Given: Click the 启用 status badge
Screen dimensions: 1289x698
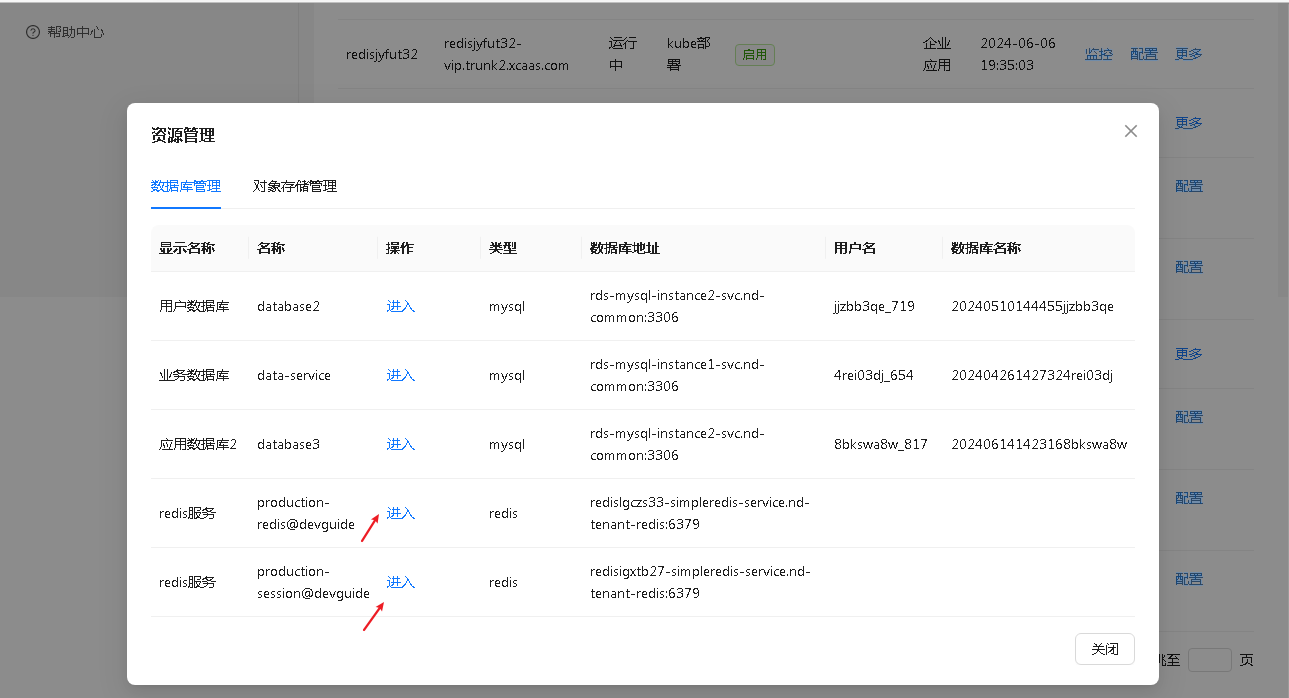Looking at the screenshot, I should pyautogui.click(x=755, y=55).
